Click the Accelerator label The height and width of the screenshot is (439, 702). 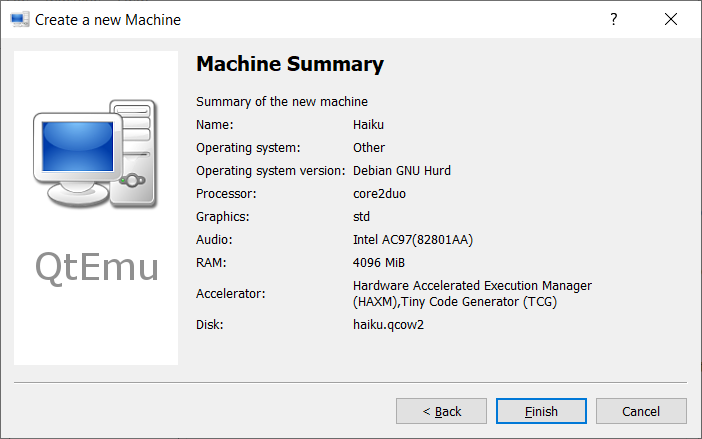(x=229, y=294)
